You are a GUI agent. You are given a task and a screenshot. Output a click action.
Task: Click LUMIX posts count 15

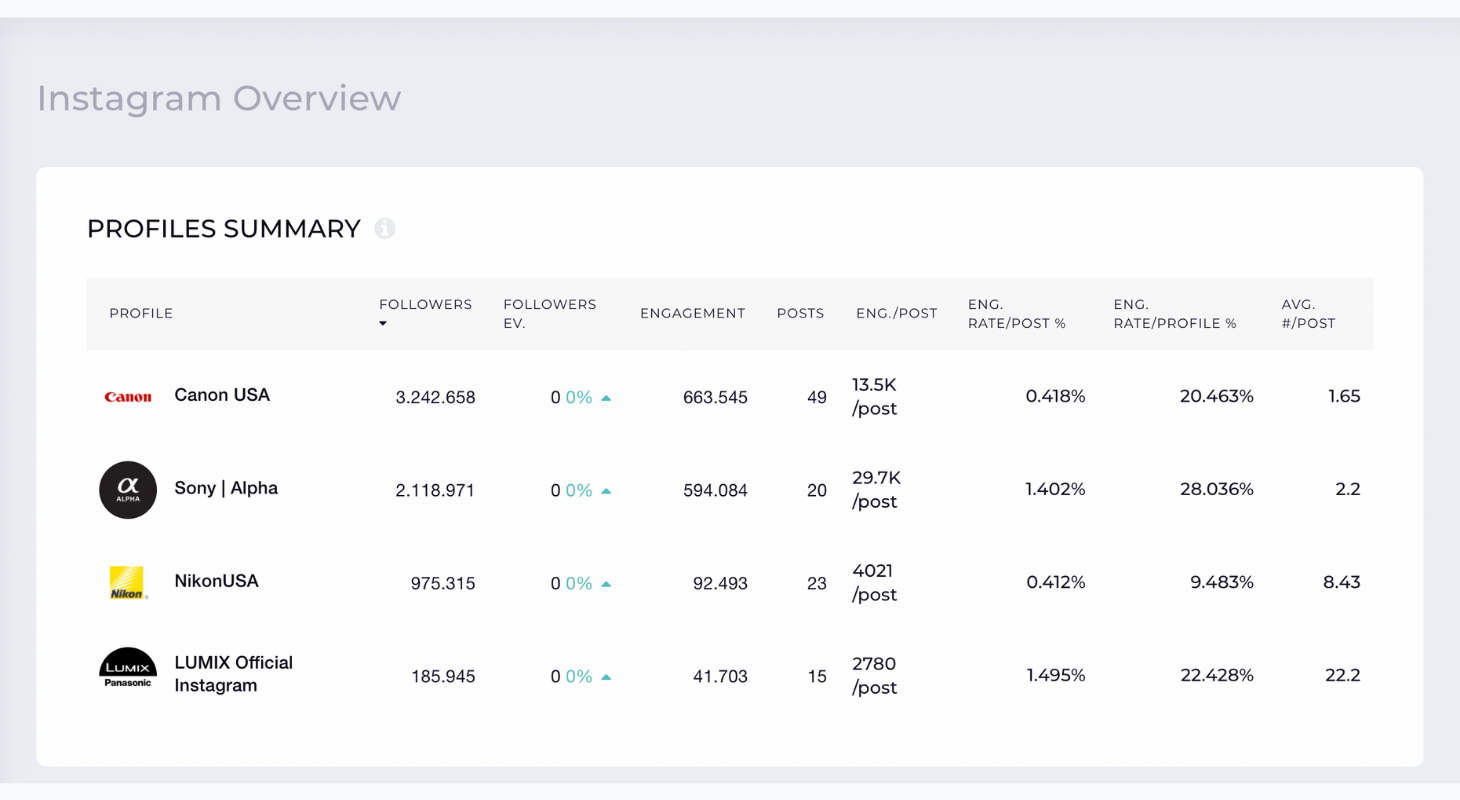pos(817,677)
